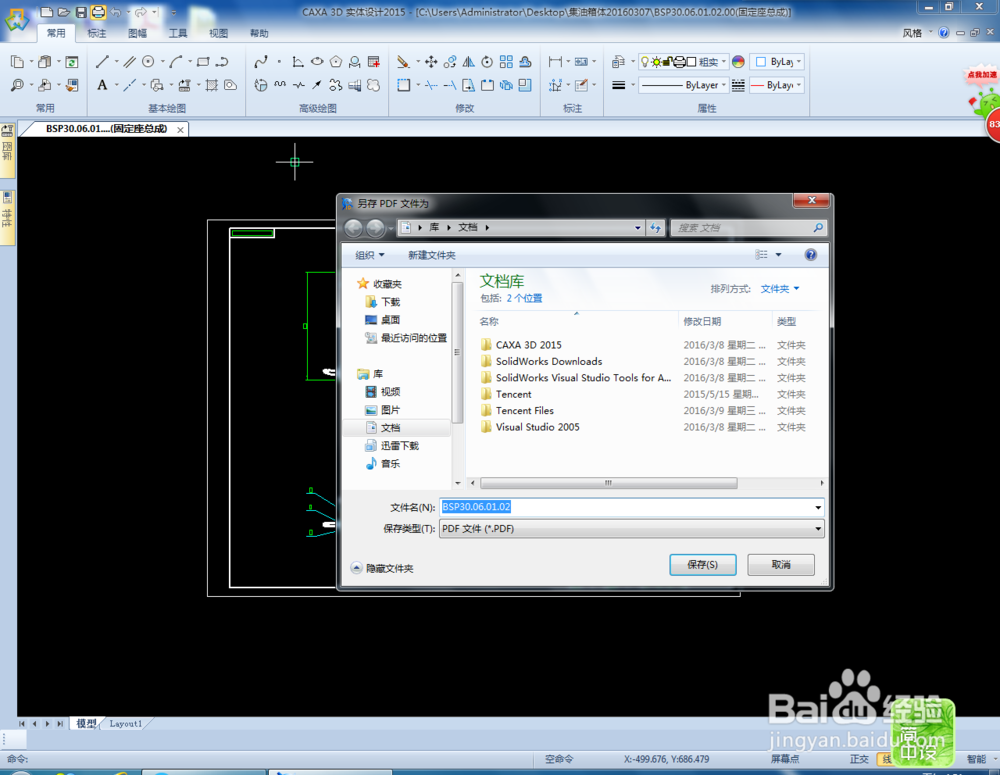Select the Text tool (A icon)
1000x775 pixels.
[102, 85]
